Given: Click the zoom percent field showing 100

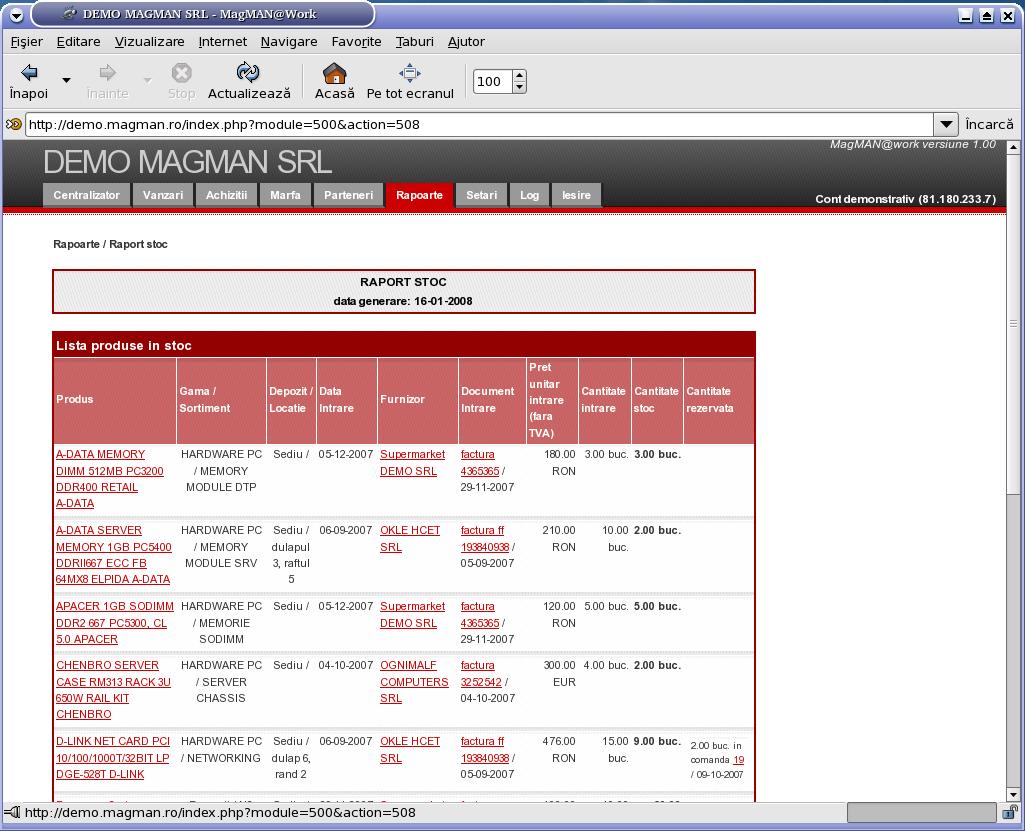Looking at the screenshot, I should point(492,82).
